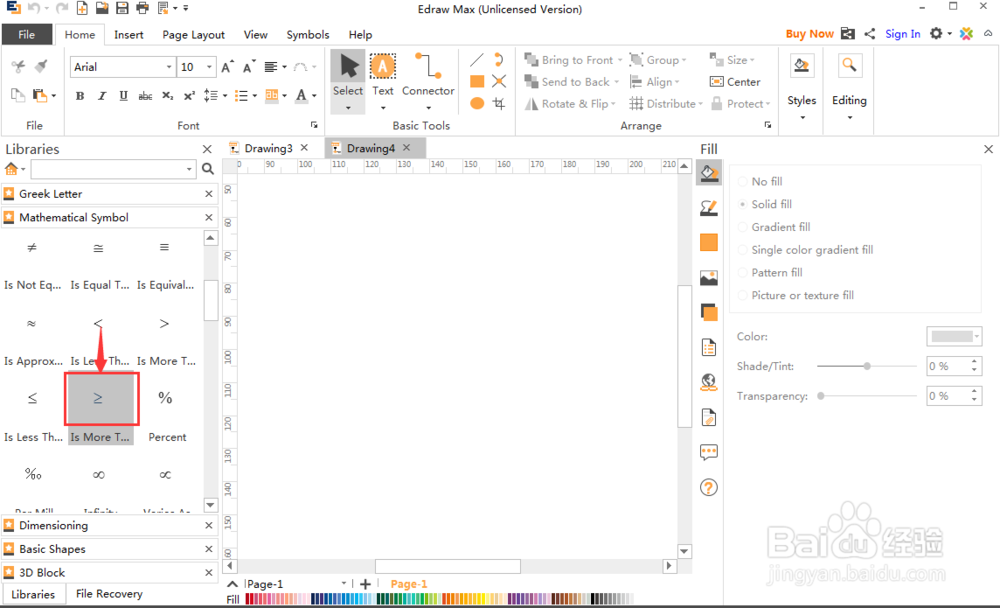Select the arc drawing tool
Screen dimensions: 1000x608
pyautogui.click(x=499, y=60)
